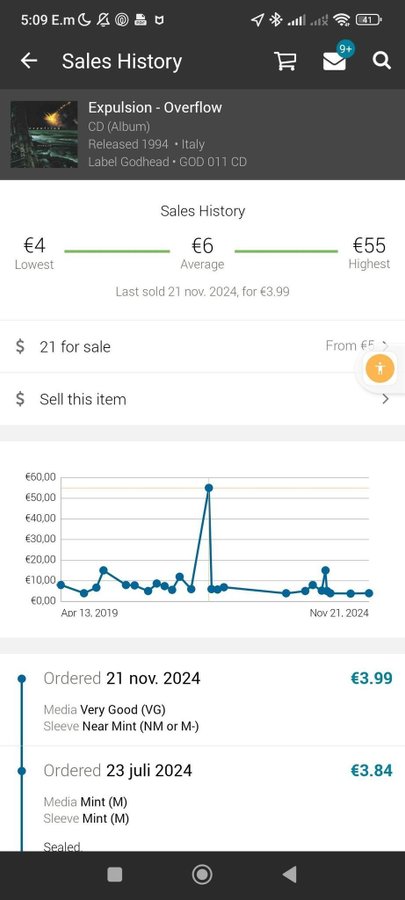
Task: Expand the 'Sell this item' chevron
Action: click(x=385, y=399)
